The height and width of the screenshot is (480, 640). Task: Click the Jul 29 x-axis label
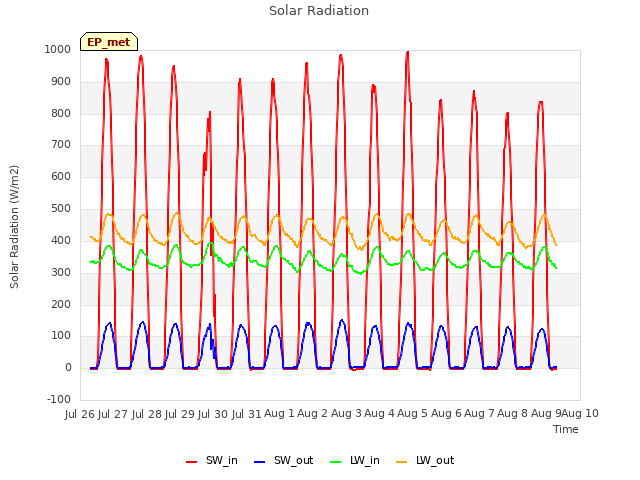click(180, 414)
